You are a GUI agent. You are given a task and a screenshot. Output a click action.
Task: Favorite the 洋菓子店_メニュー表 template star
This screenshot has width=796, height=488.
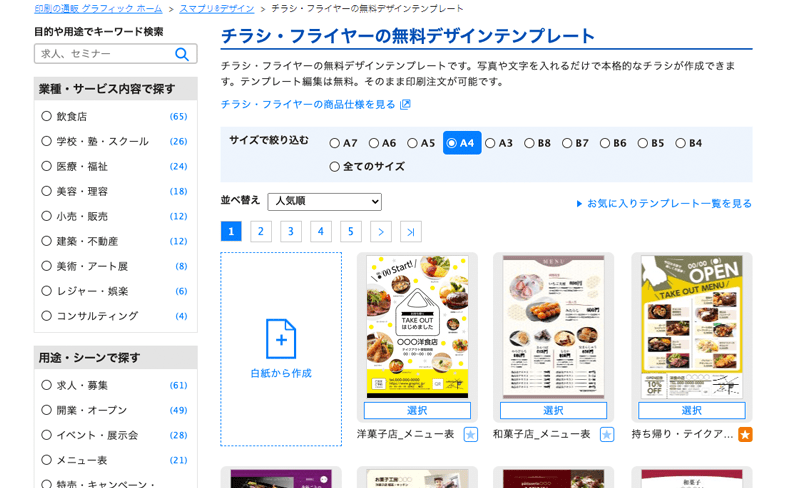pyautogui.click(x=471, y=435)
